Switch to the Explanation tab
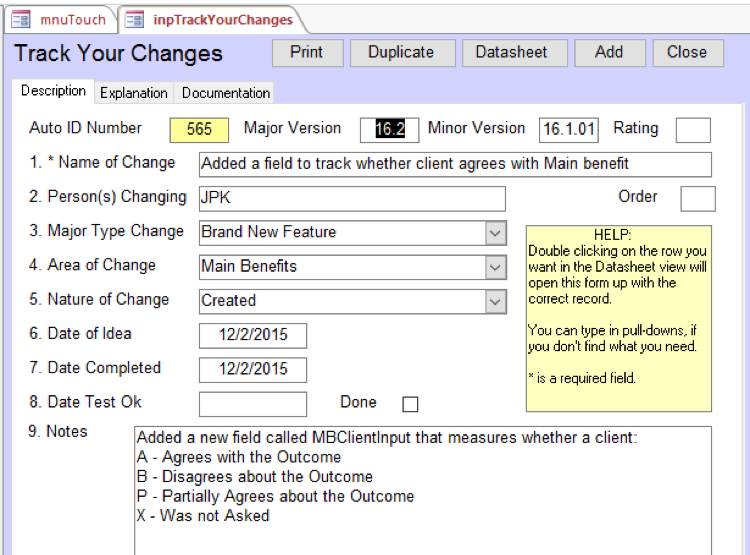 point(133,93)
